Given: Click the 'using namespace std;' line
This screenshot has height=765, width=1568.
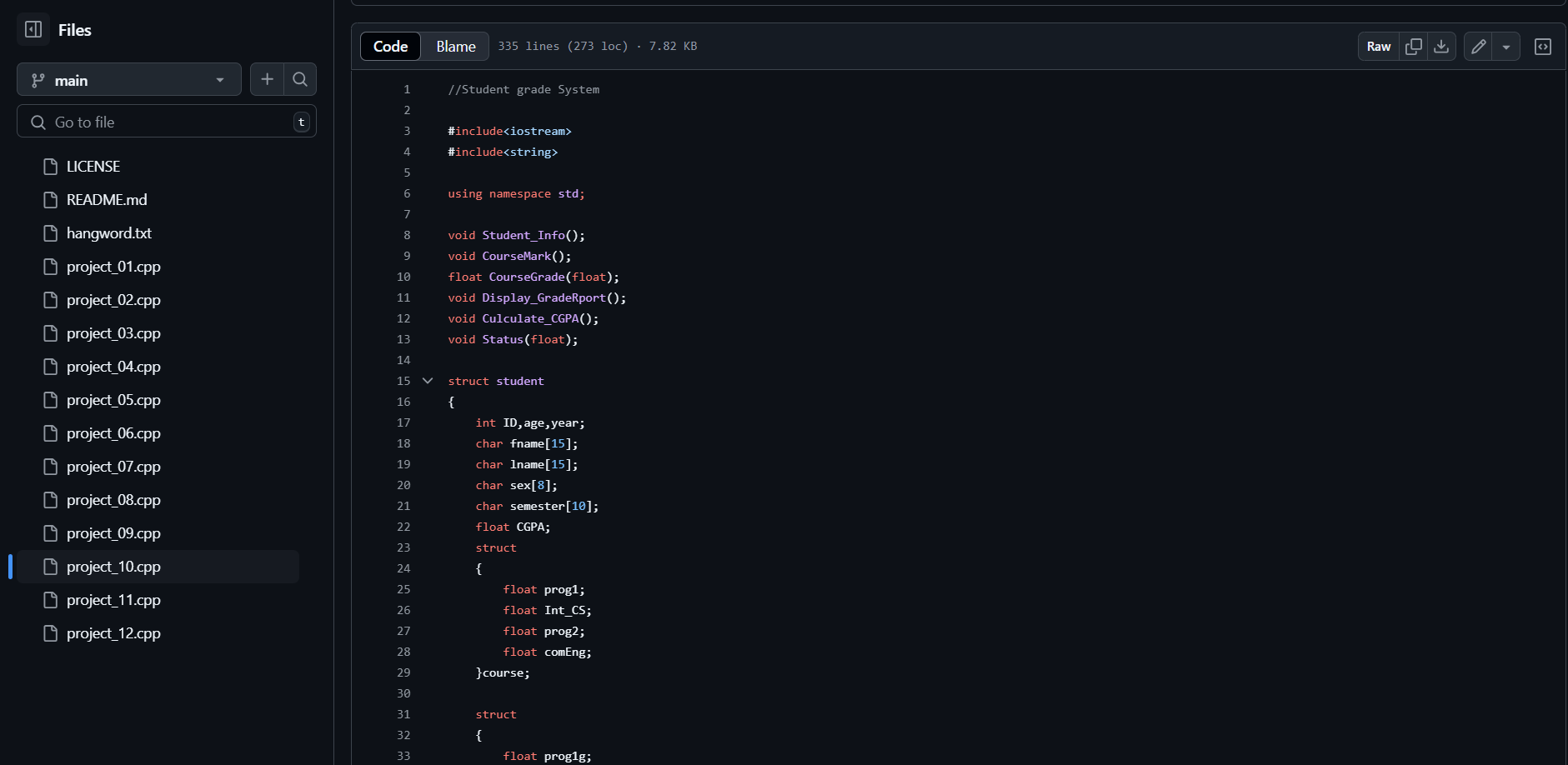Looking at the screenshot, I should pyautogui.click(x=516, y=193).
